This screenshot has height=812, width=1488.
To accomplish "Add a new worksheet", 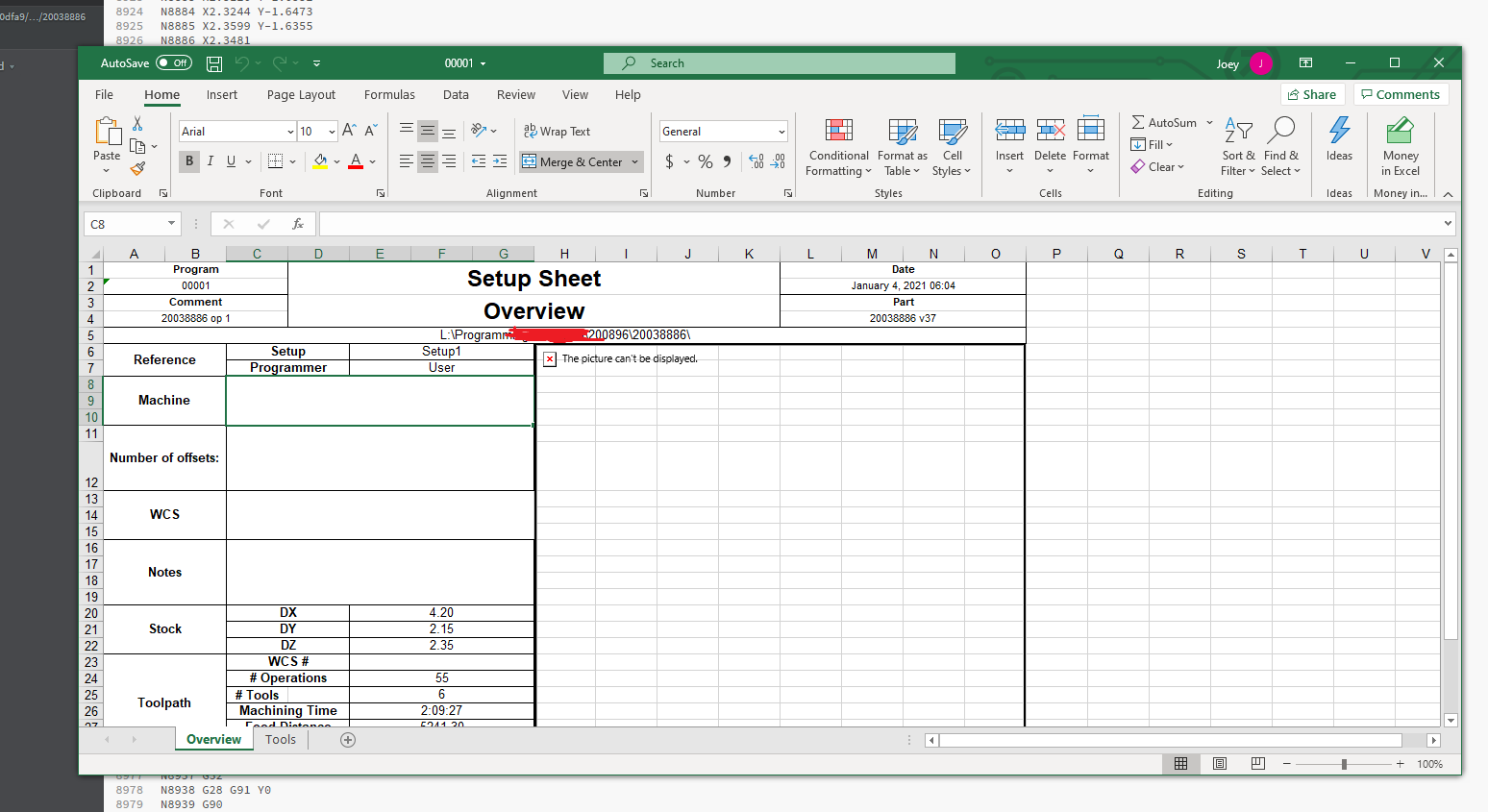I will pyautogui.click(x=347, y=740).
